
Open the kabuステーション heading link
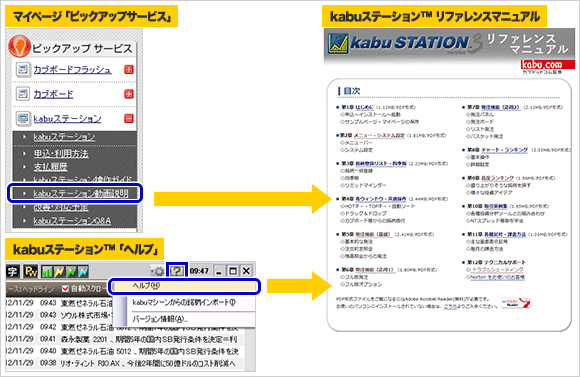coord(67,119)
